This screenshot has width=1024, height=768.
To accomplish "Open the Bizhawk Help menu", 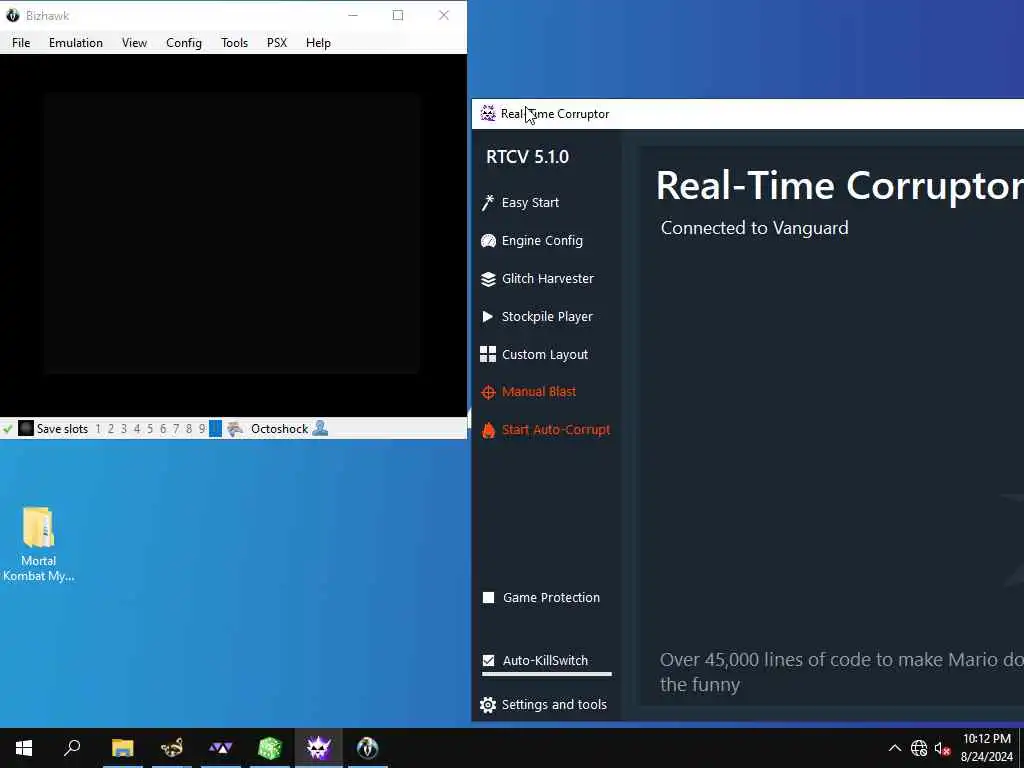I will pos(318,42).
